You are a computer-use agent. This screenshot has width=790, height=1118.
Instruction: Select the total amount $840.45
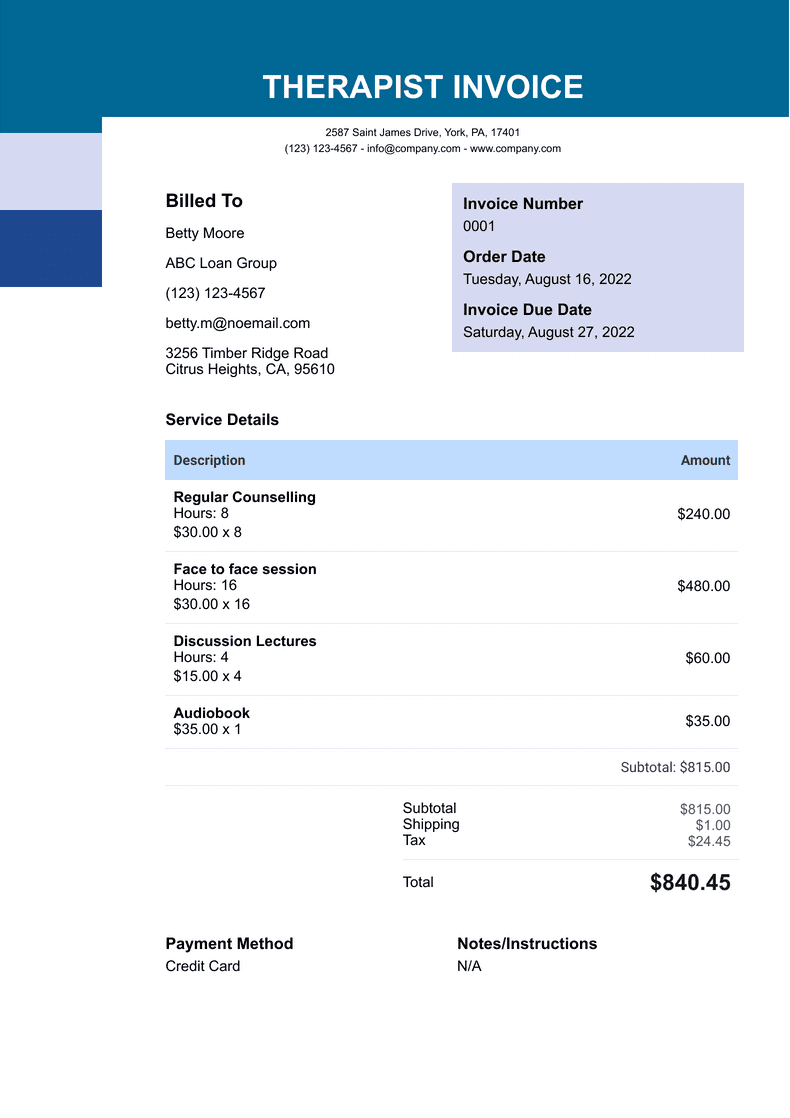690,883
